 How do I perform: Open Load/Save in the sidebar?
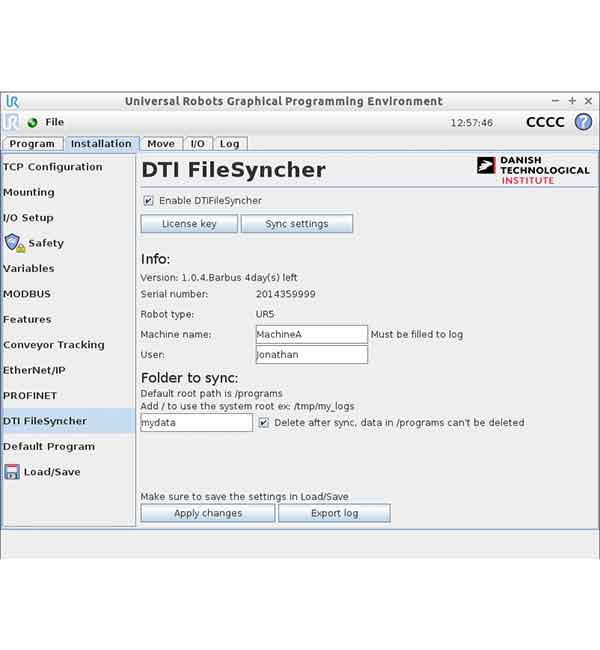pyautogui.click(x=68, y=472)
